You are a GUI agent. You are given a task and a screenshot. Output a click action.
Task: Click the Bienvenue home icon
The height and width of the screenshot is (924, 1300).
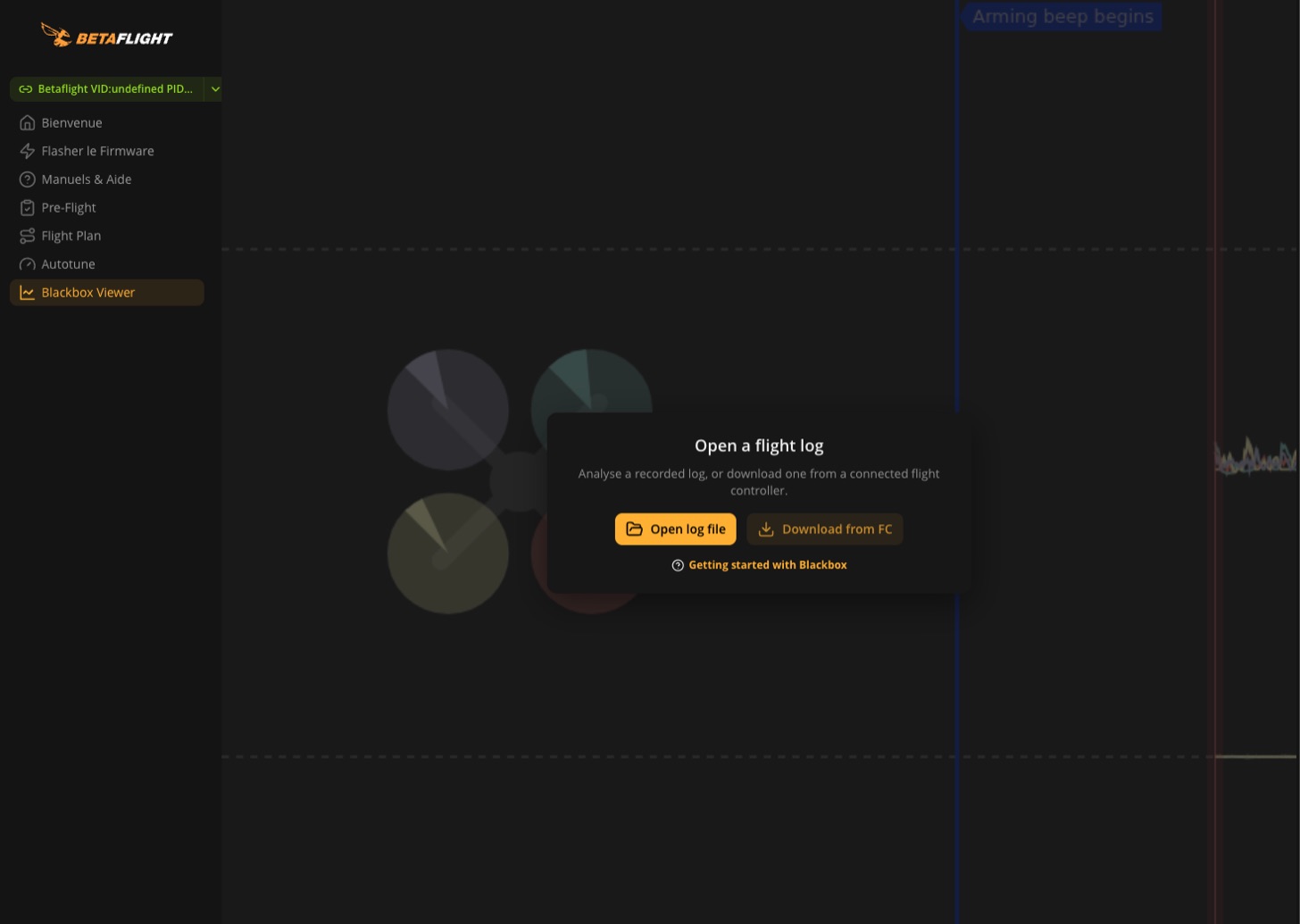28,122
